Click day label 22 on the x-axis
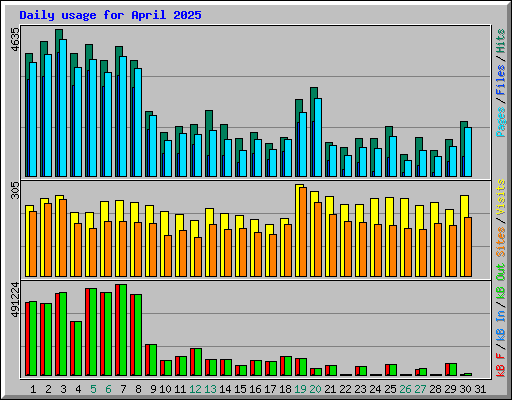This screenshot has width=512, height=400. [x=345, y=389]
